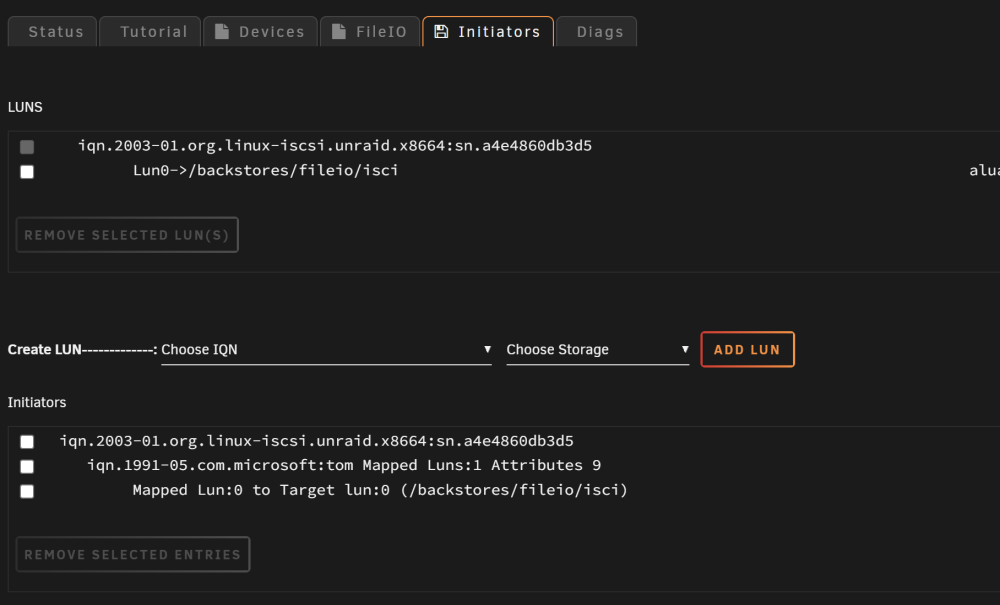Toggle the Mapped Lun:0 entry checkbox
Image resolution: width=1000 pixels, height=605 pixels.
pos(27,491)
